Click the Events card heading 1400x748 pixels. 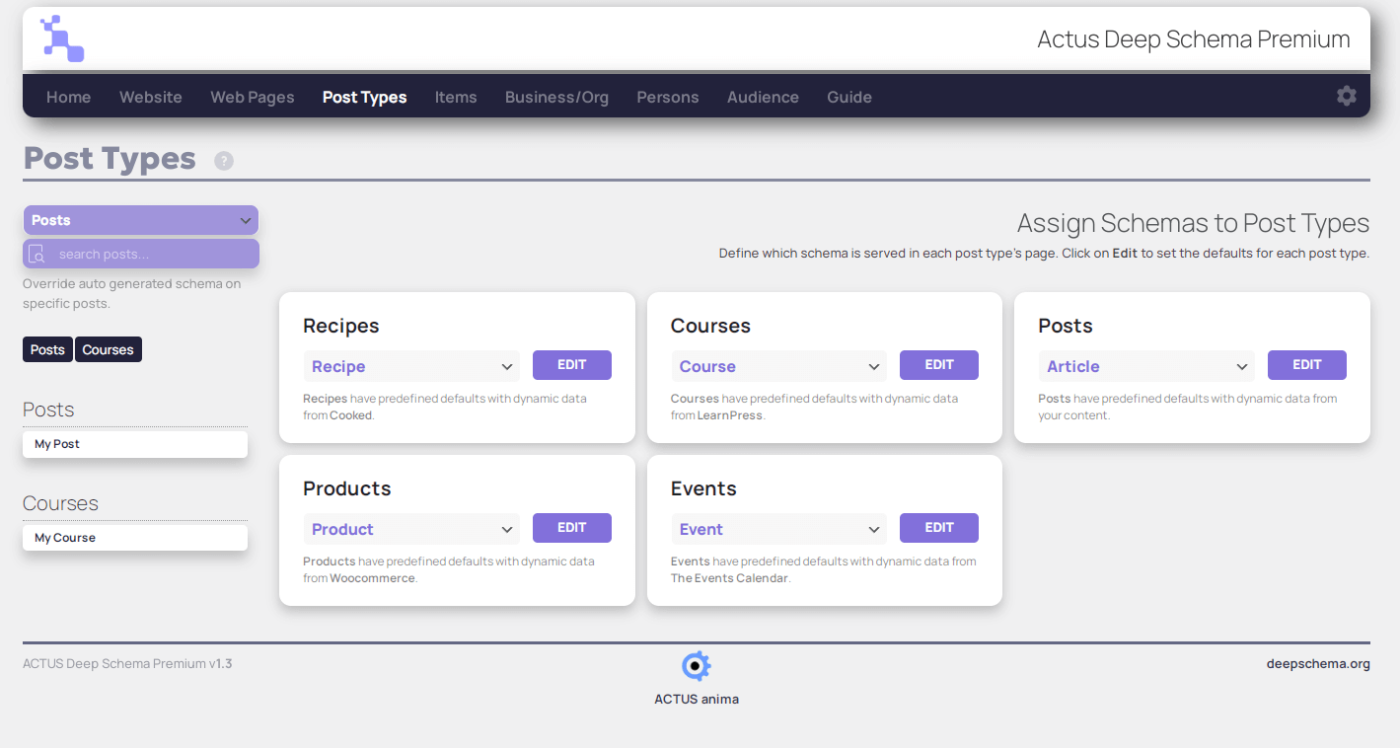click(704, 489)
